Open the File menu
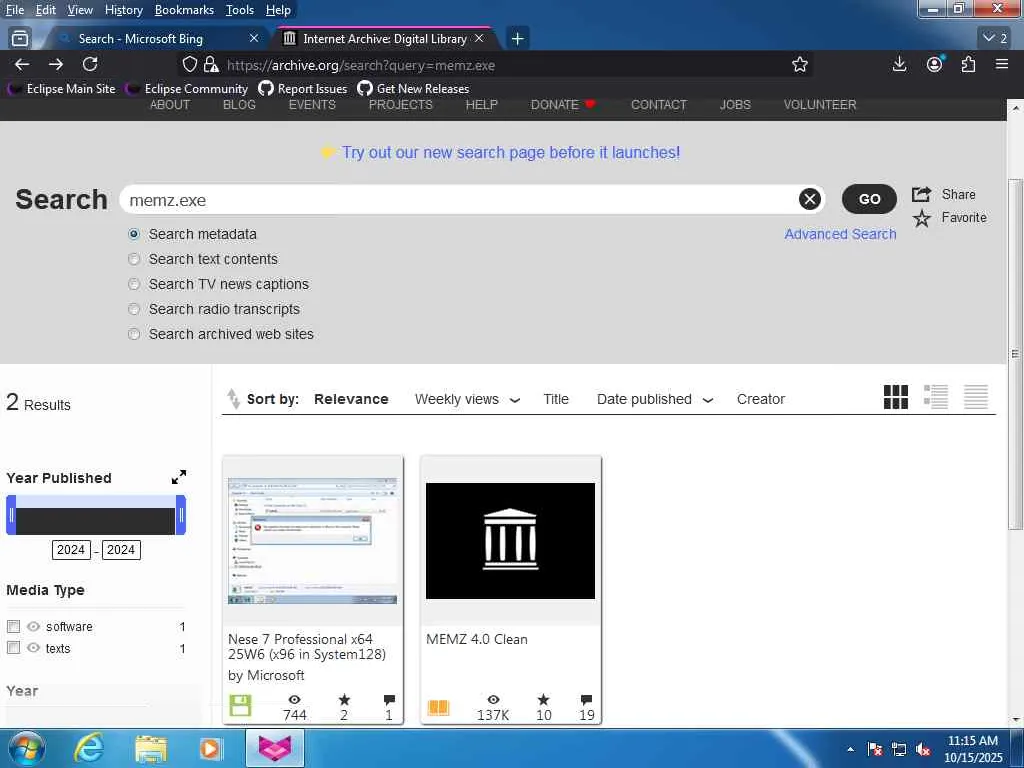Image resolution: width=1024 pixels, height=768 pixels. click(14, 10)
